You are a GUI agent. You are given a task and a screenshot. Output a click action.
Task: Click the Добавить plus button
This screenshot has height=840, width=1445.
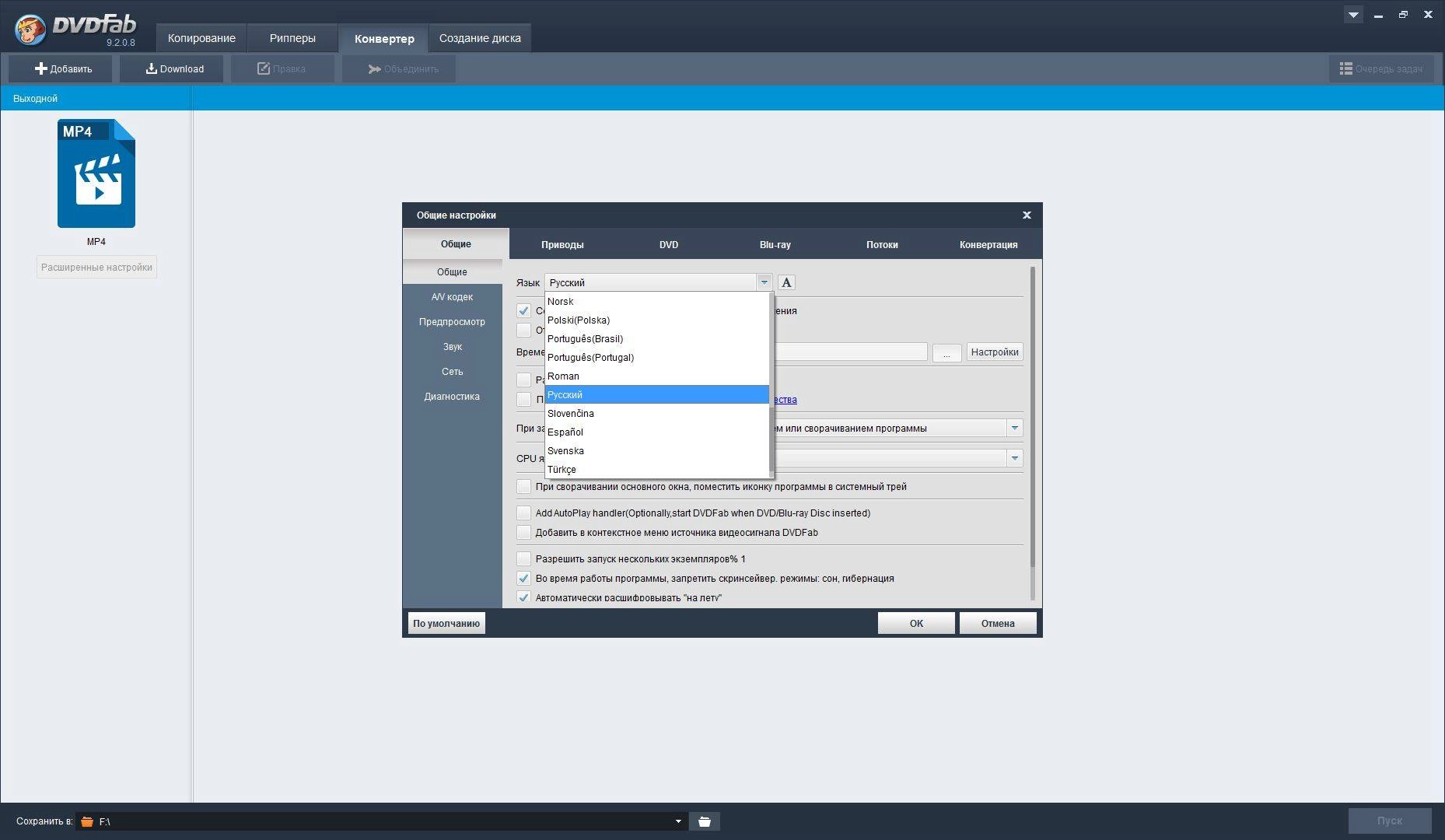[x=61, y=68]
